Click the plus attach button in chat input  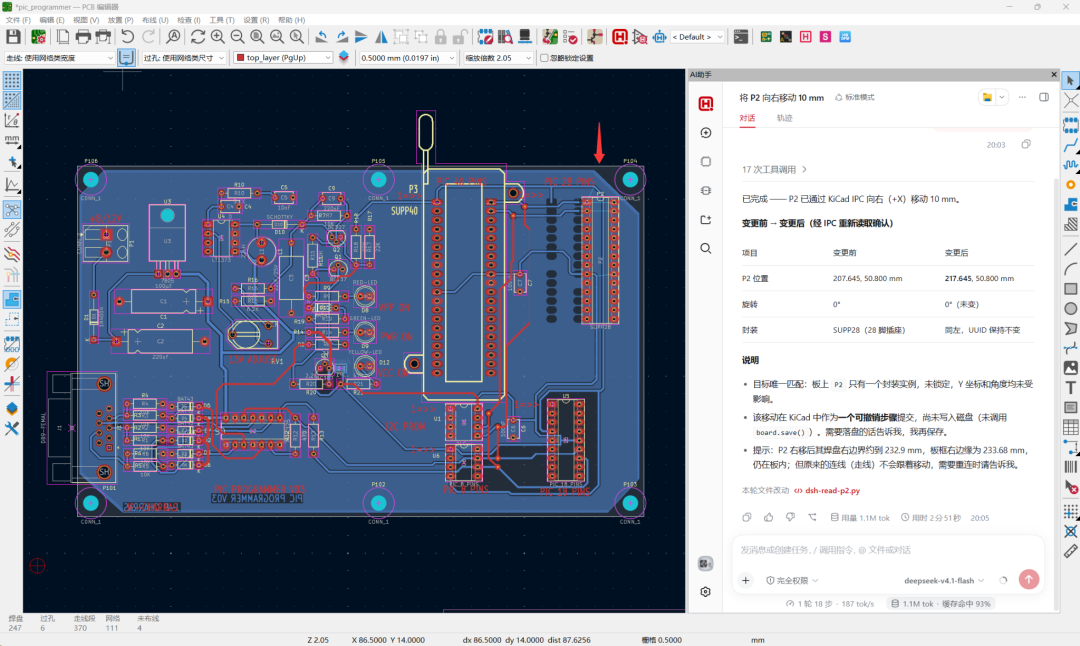pos(745,581)
